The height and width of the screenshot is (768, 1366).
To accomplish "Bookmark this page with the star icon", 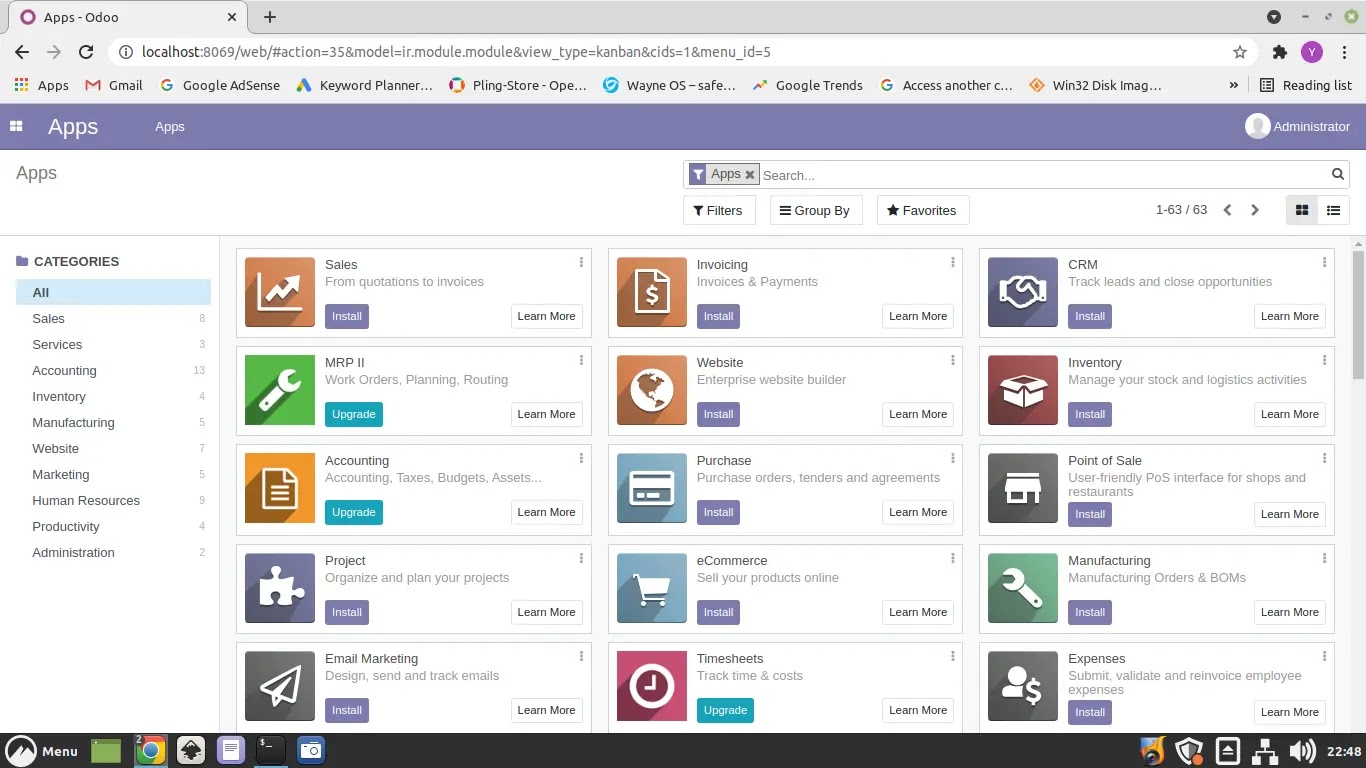I will [x=1240, y=52].
